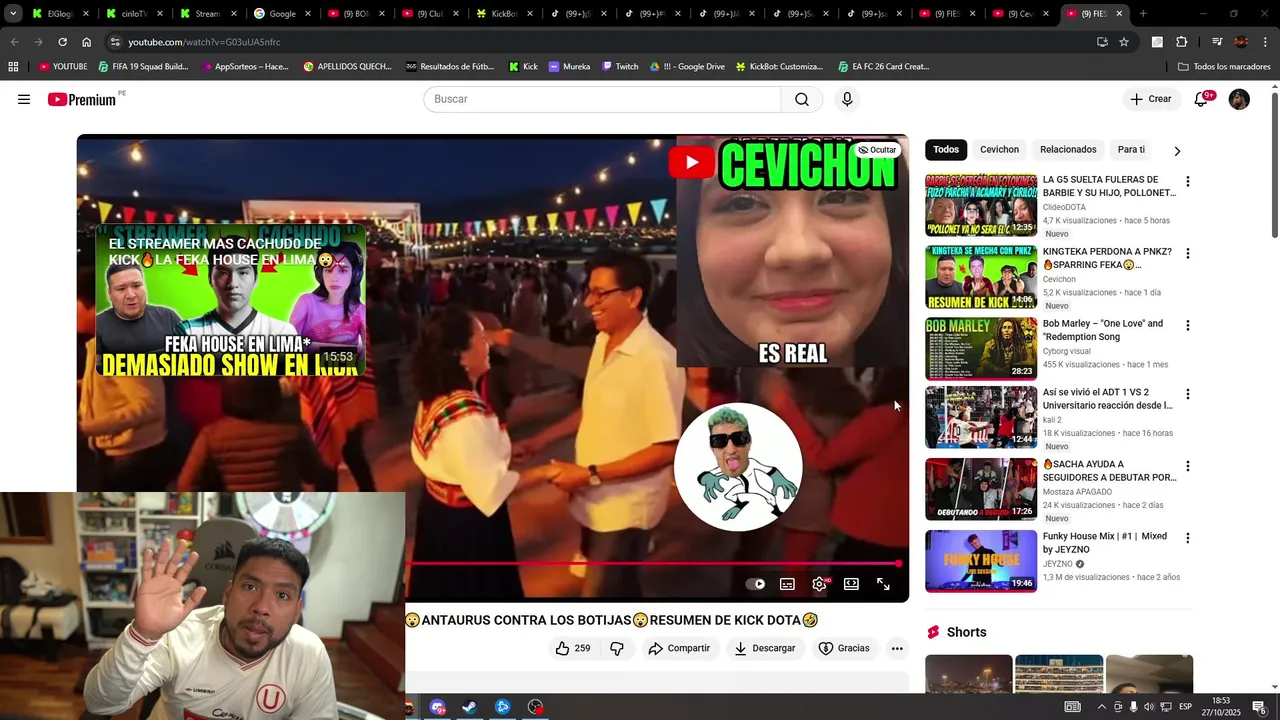1280x720 pixels.
Task: Open the YouTube account avatar menu
Action: (x=1239, y=99)
